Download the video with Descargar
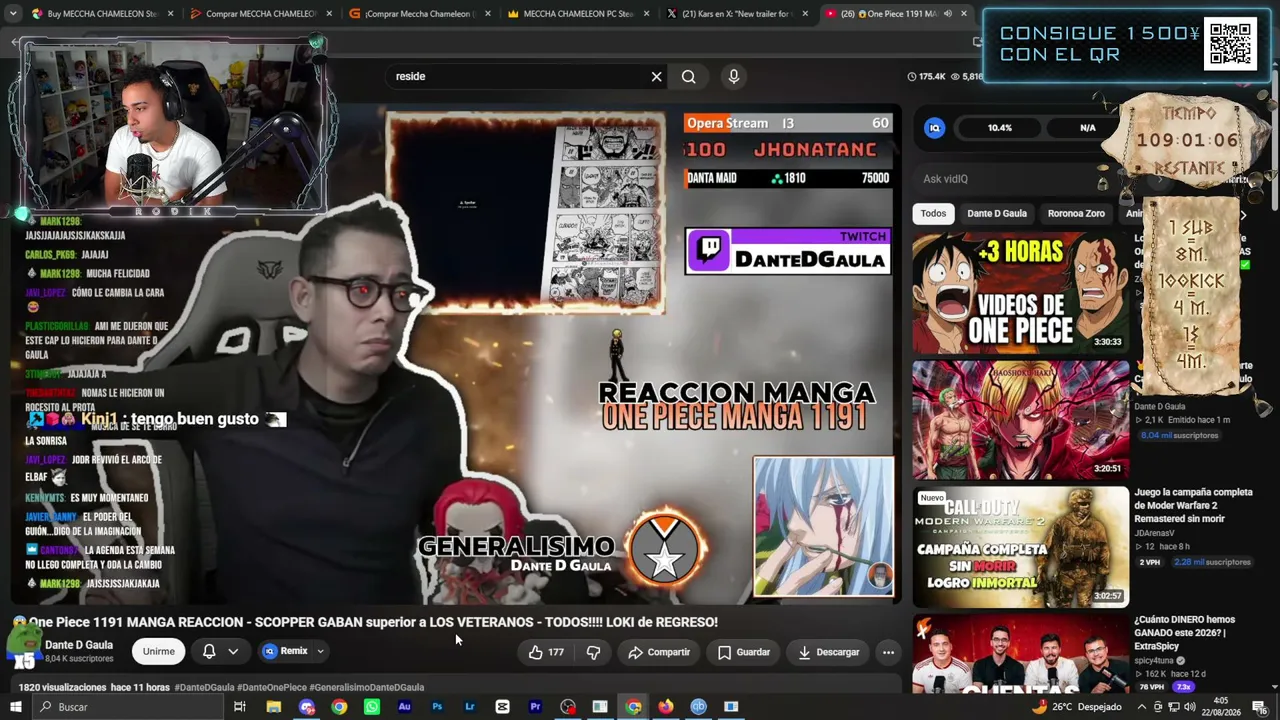Screen dimensions: 1280x720 pyautogui.click(x=829, y=652)
